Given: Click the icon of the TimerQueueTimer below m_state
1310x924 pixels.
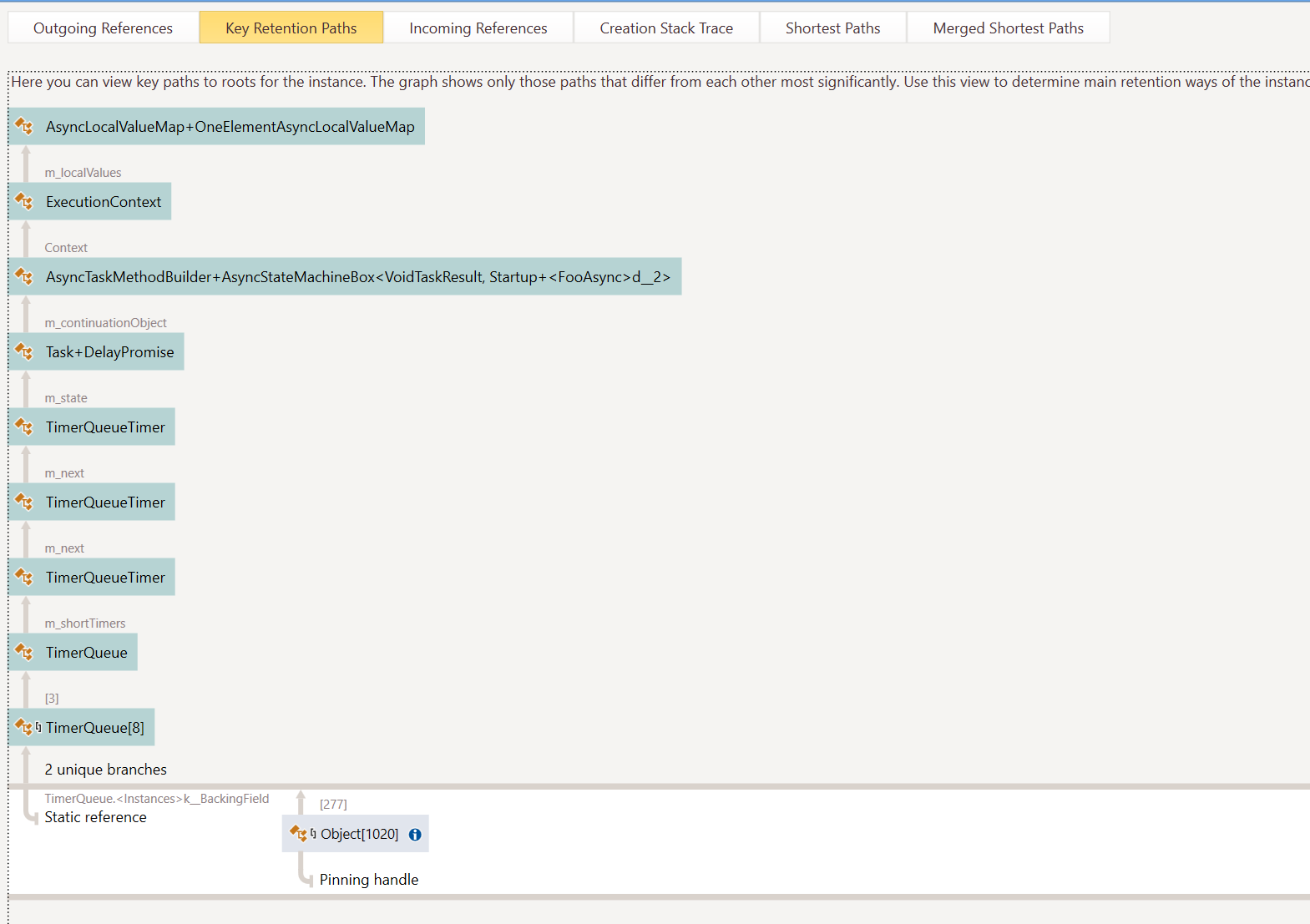Looking at the screenshot, I should [24, 427].
